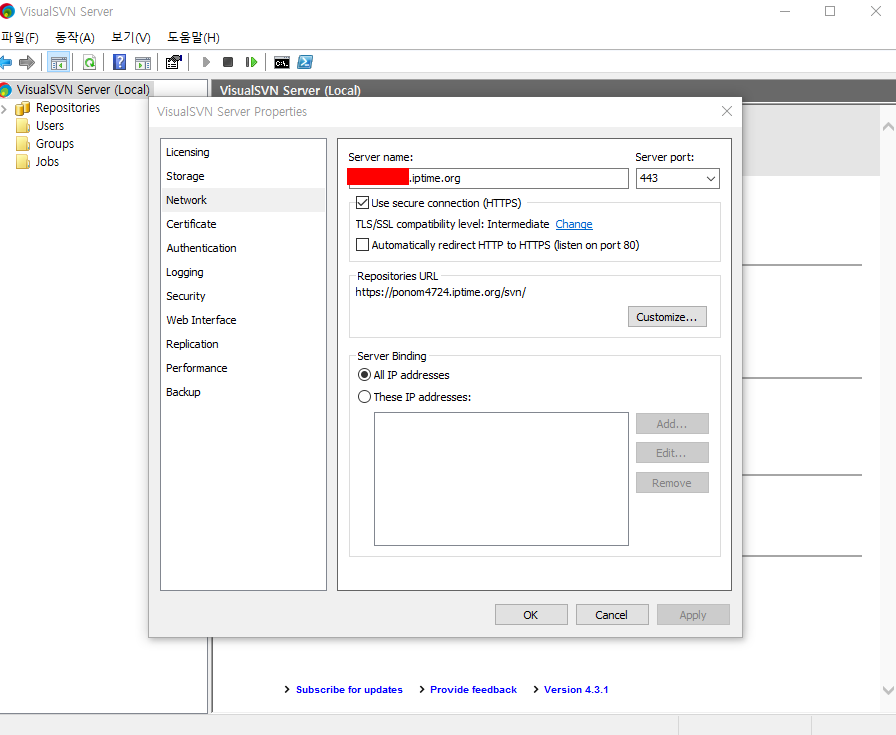Select the Repositories node in tree
Screen dimensions: 896x735
click(67, 108)
